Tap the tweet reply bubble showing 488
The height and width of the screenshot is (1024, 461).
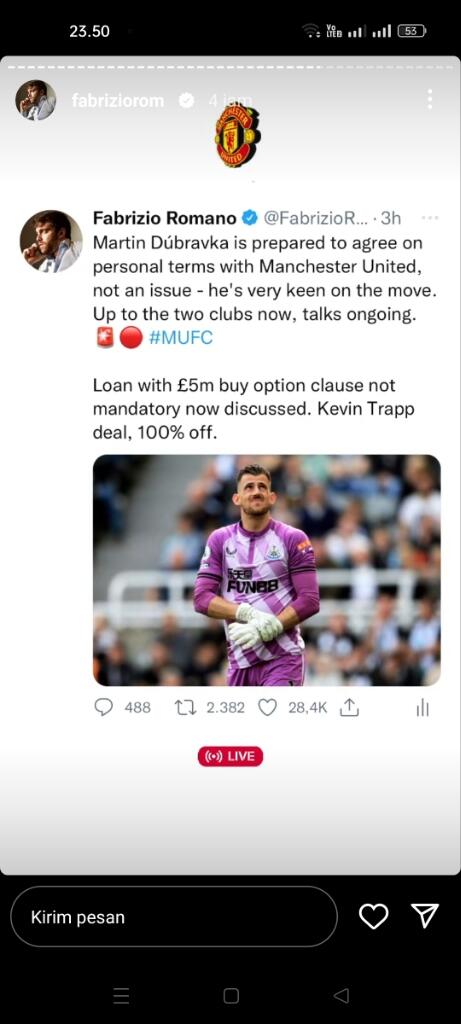(x=122, y=708)
